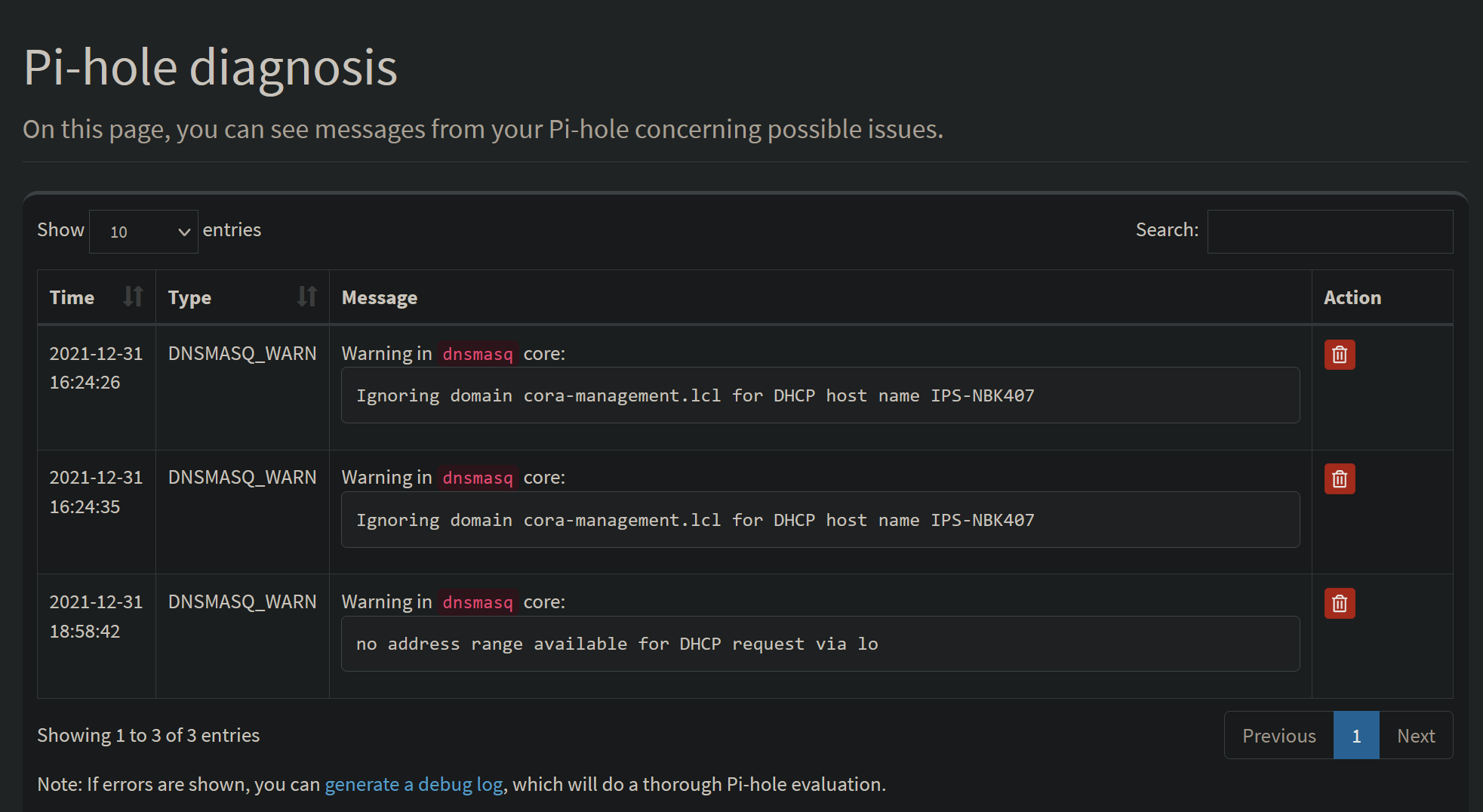This screenshot has height=812, width=1483.
Task: Click dnsmasq code tag in 16:24:26 row
Action: pyautogui.click(x=478, y=354)
